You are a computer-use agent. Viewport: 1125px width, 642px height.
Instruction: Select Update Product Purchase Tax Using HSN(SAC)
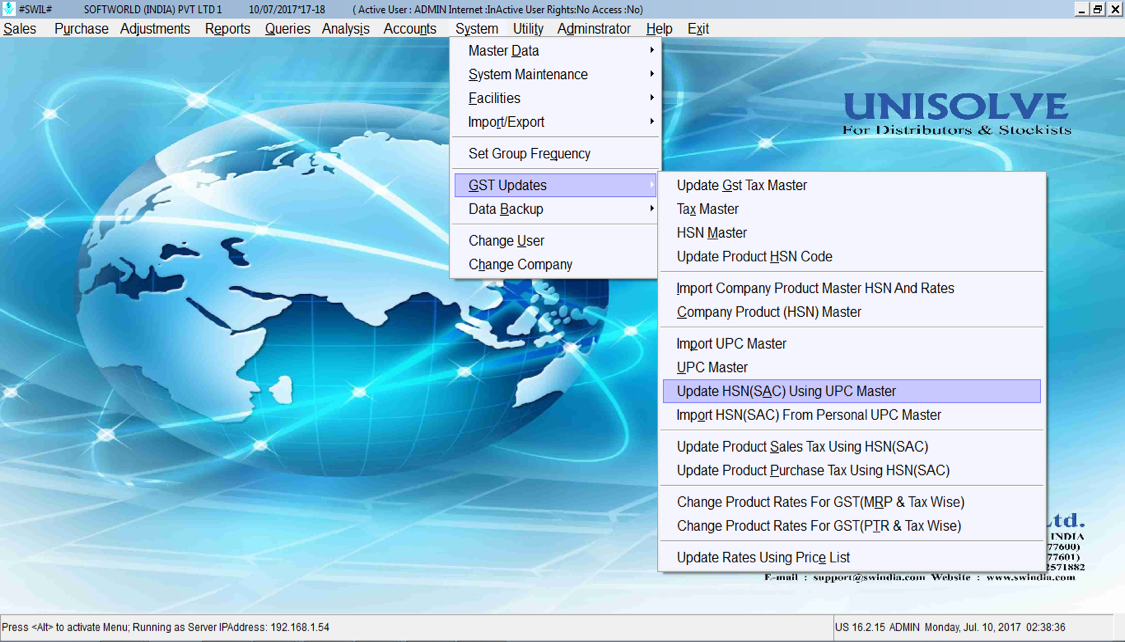[x=852, y=470]
